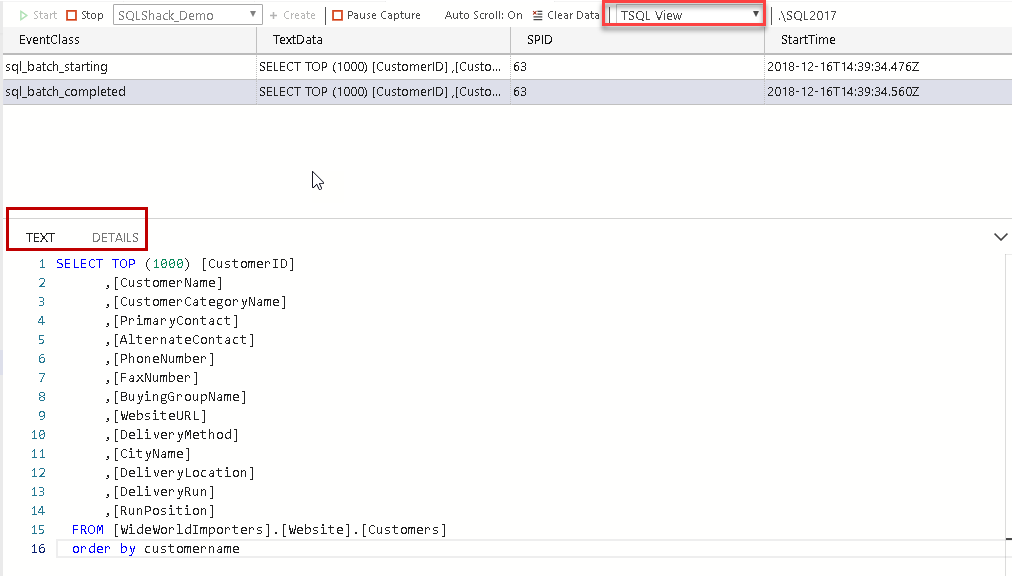
Task: Click the Pause Capture square icon
Action: (338, 15)
